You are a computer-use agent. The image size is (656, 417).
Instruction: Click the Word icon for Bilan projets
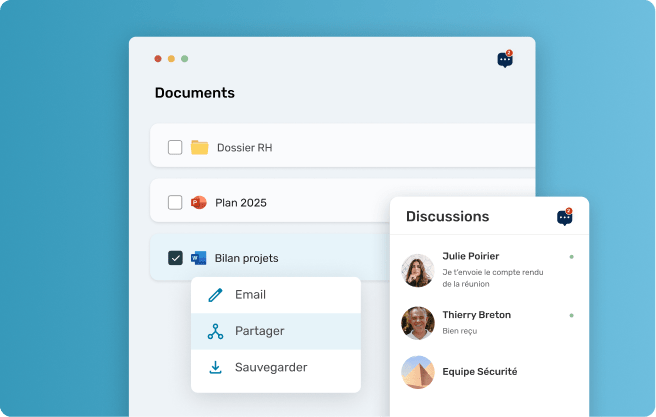[199, 258]
